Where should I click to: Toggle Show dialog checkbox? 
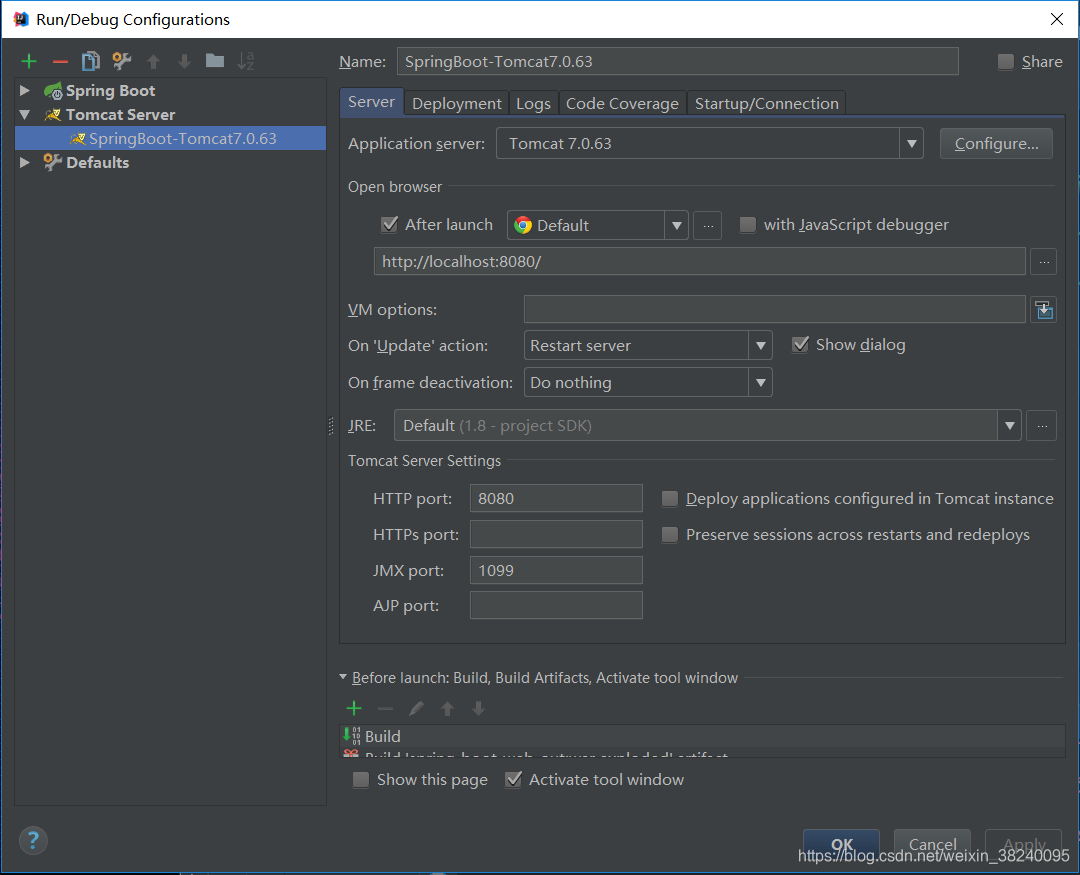800,344
